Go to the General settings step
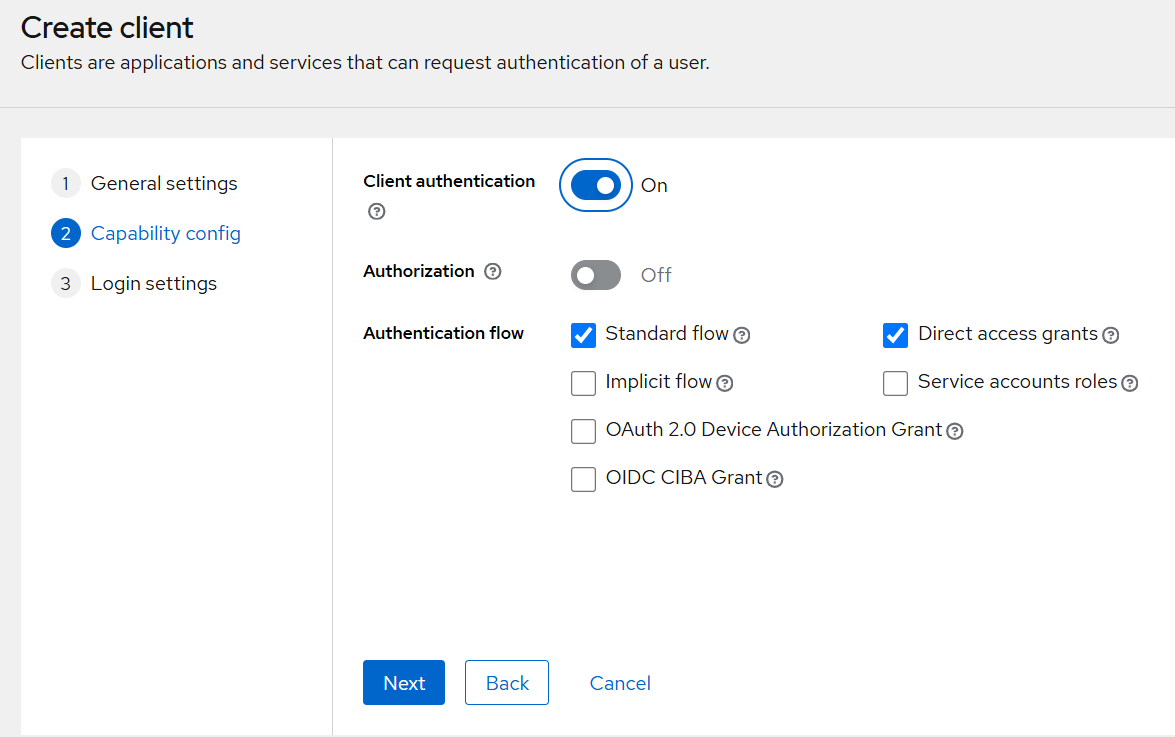The image size is (1175, 737). click(x=164, y=183)
